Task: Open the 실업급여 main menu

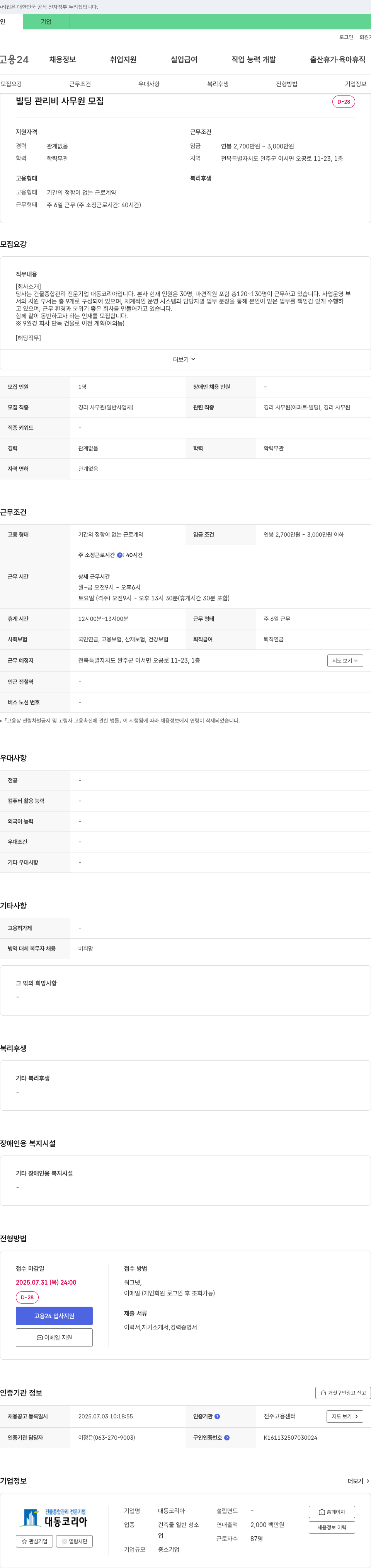Action: coord(184,60)
